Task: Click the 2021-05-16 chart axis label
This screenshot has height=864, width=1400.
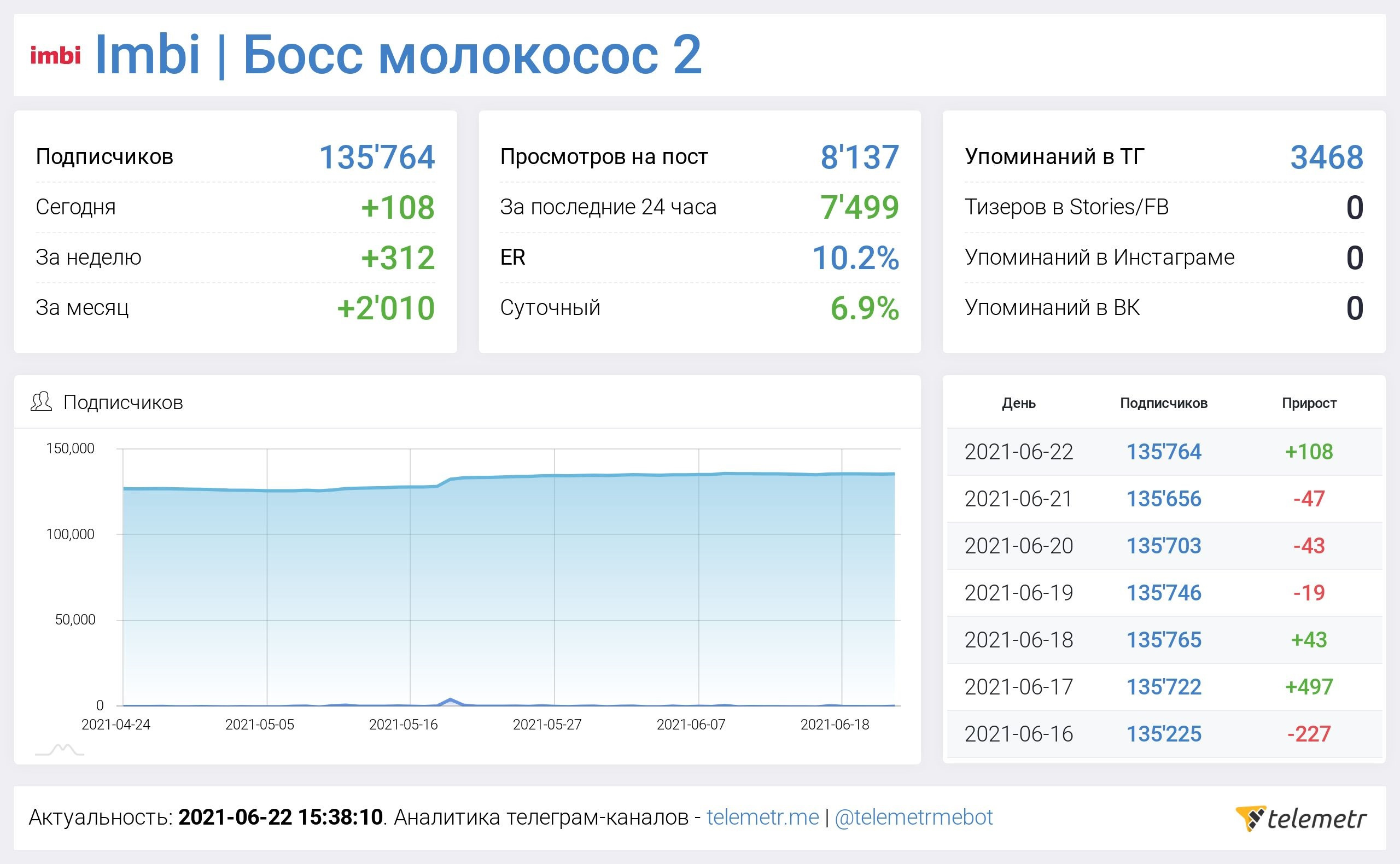Action: click(403, 725)
